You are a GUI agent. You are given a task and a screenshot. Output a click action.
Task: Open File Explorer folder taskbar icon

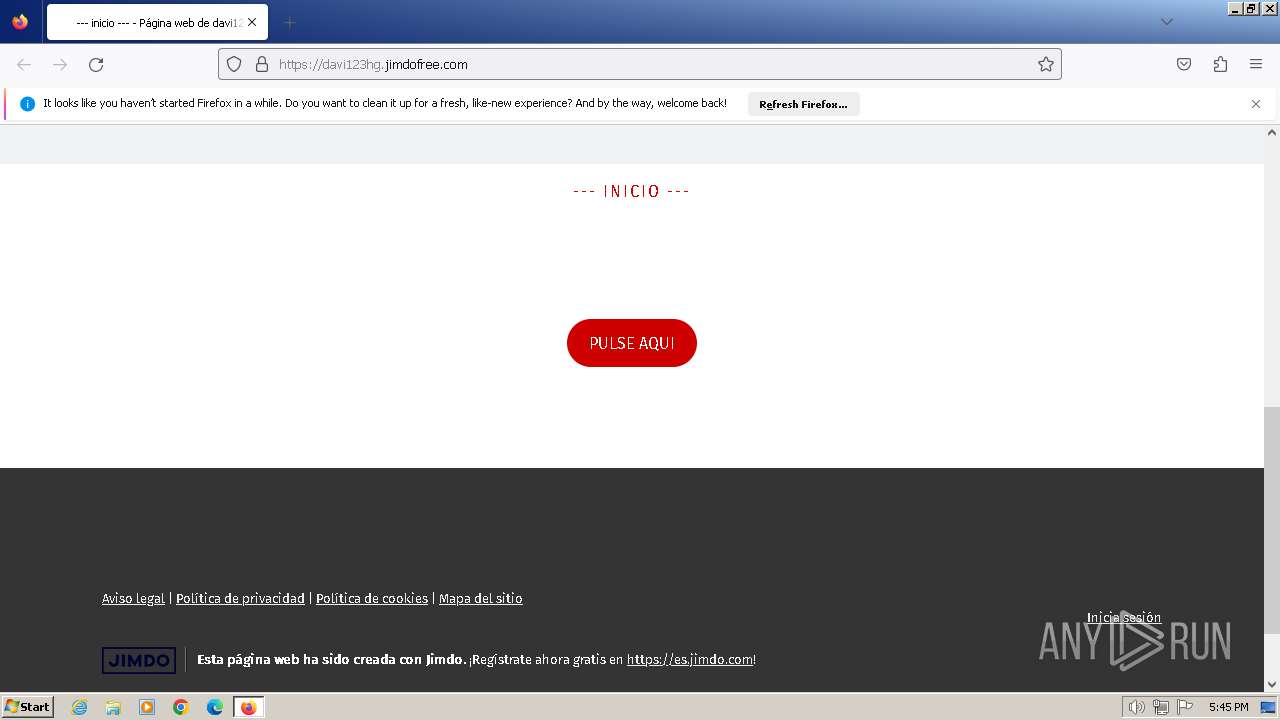[x=113, y=707]
